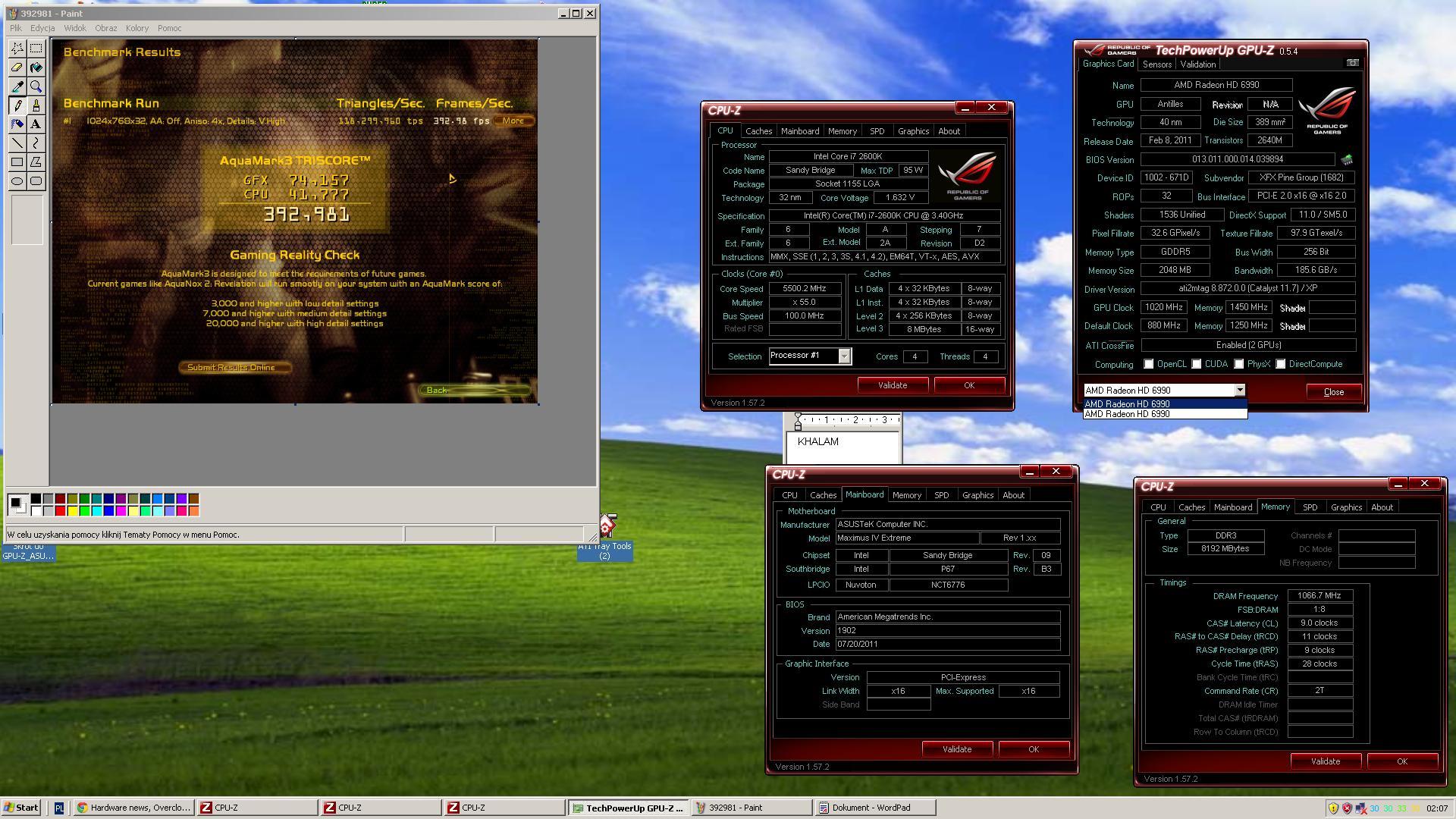Select the Magnifier tool in Paint
Screen dimensions: 1456x819
point(36,86)
